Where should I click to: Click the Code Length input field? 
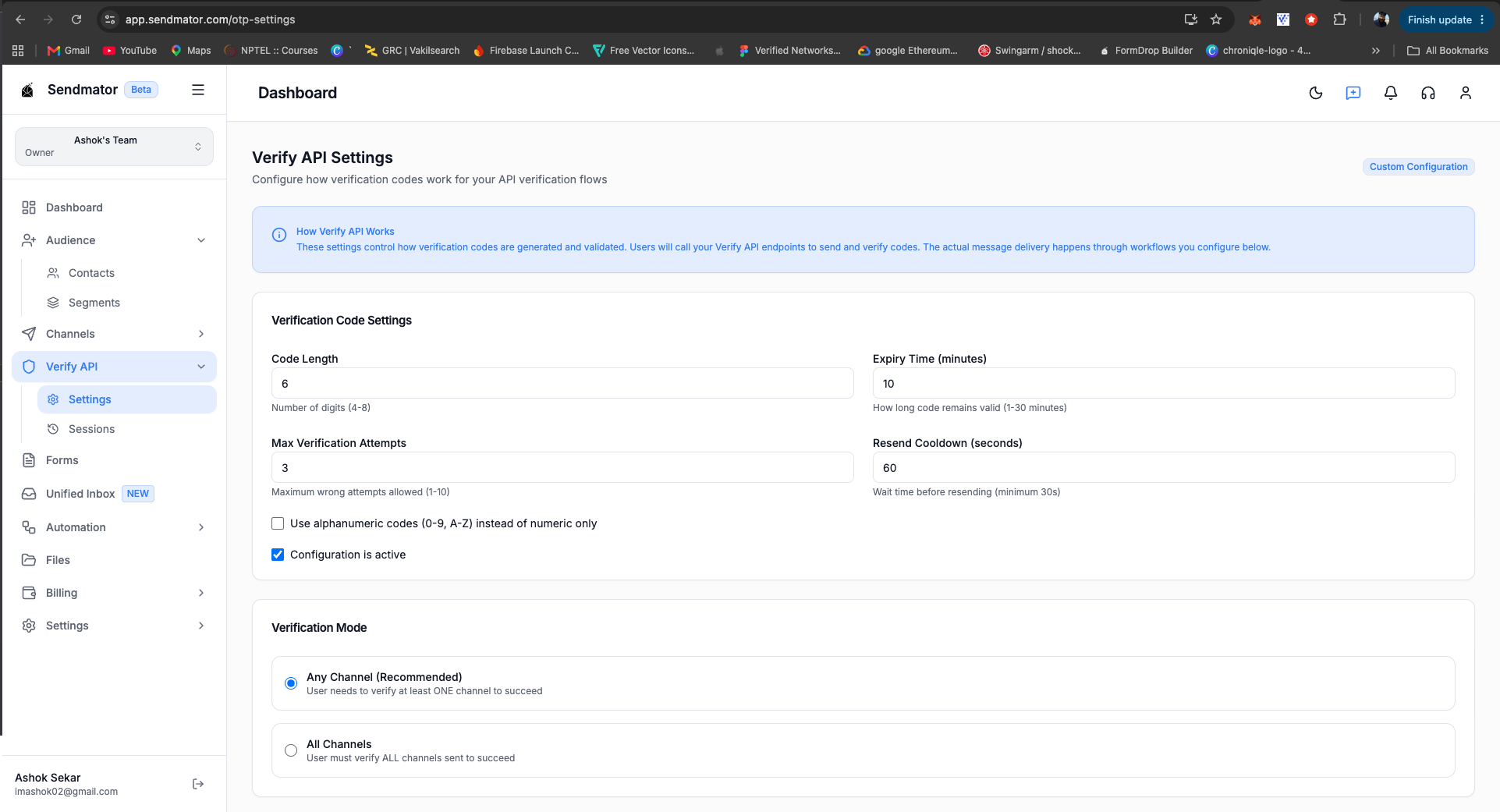562,383
